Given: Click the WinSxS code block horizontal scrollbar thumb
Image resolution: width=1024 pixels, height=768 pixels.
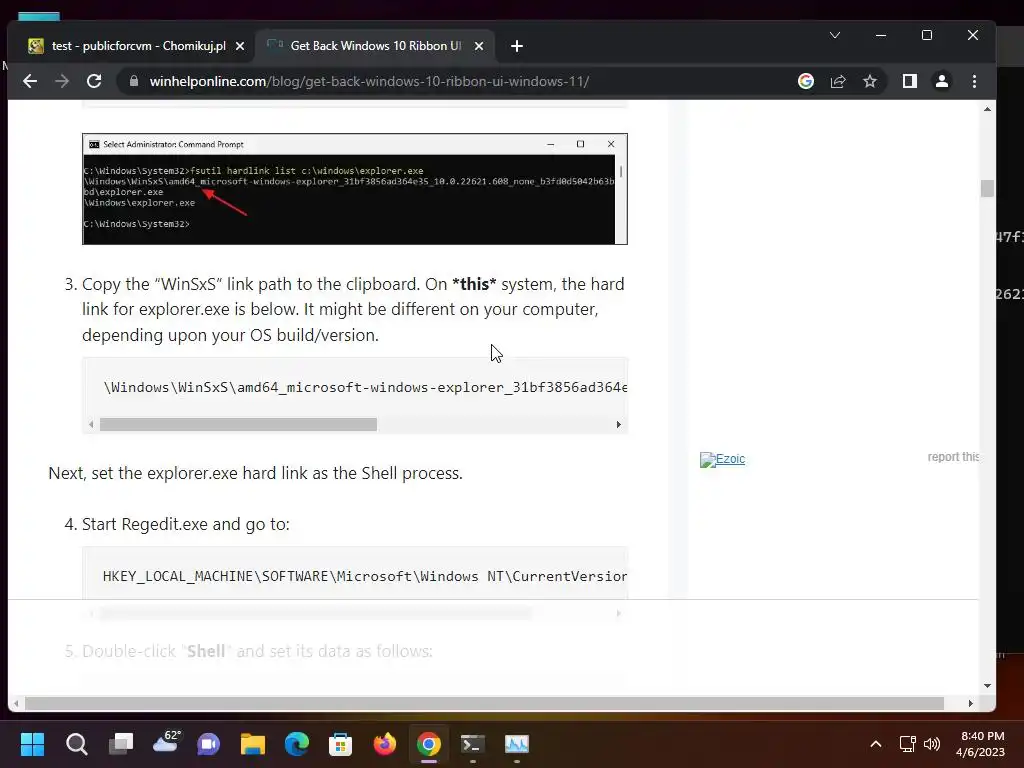Looking at the screenshot, I should (238, 424).
